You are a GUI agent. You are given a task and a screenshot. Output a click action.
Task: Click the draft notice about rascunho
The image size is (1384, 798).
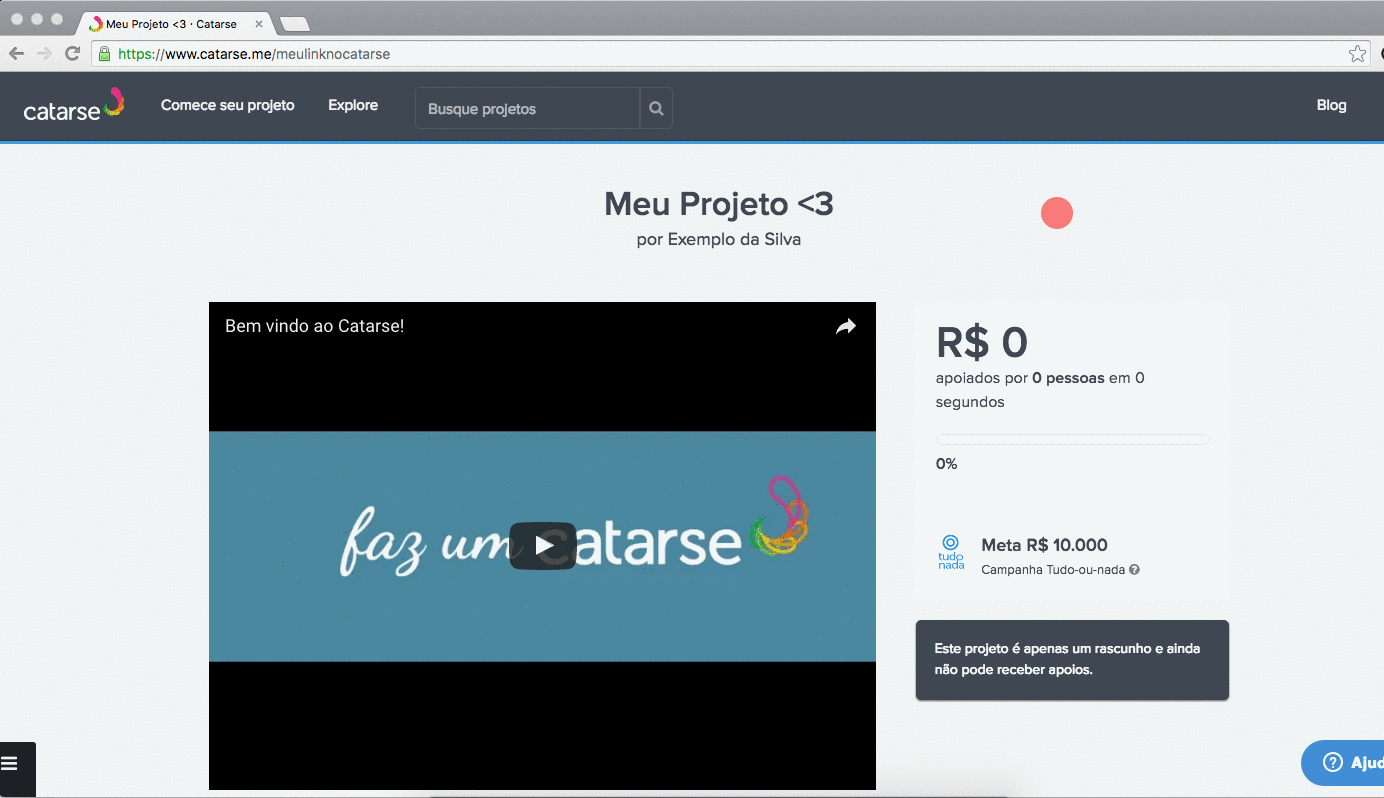click(1072, 660)
